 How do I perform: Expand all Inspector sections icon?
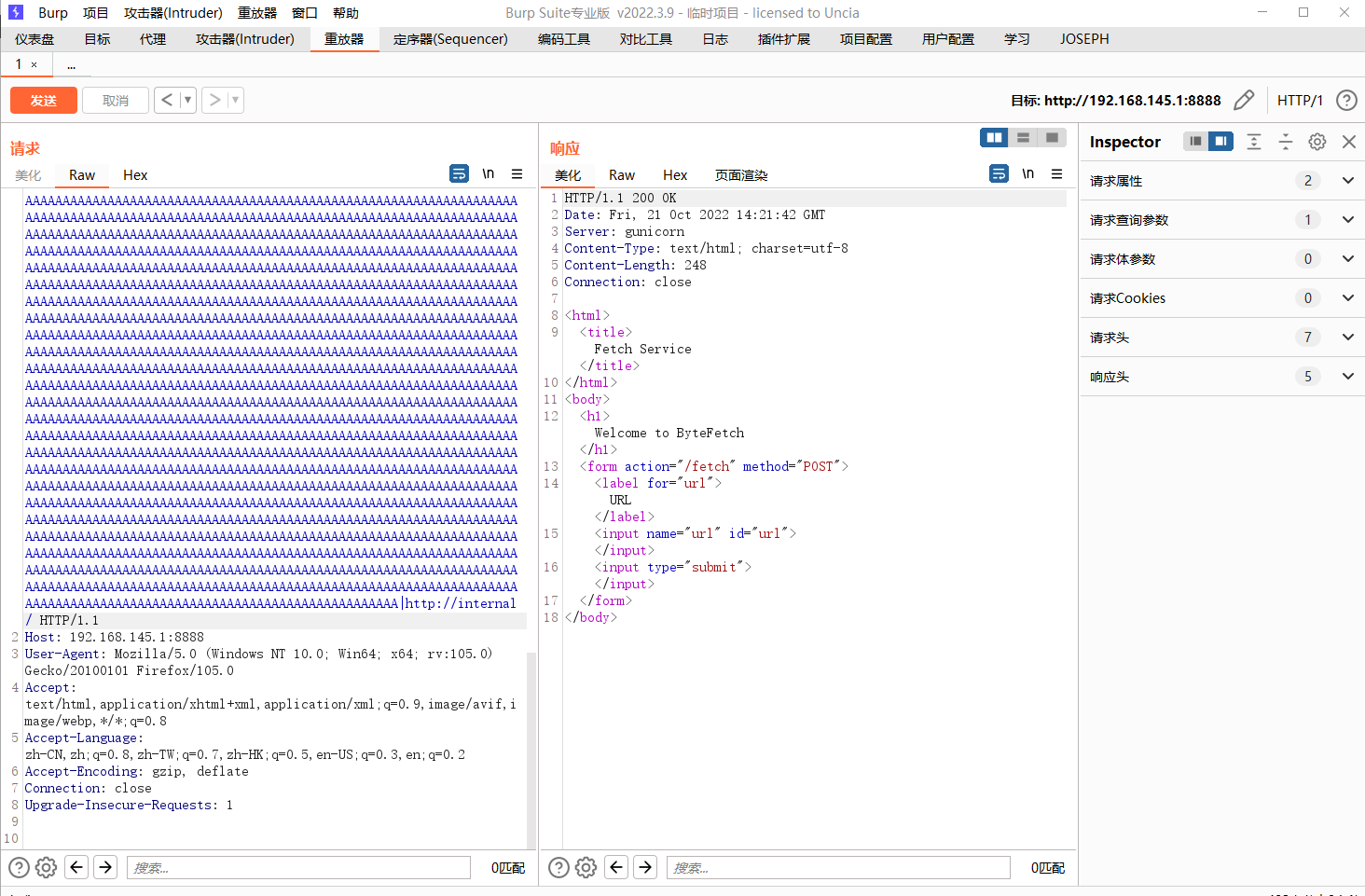coord(1254,142)
